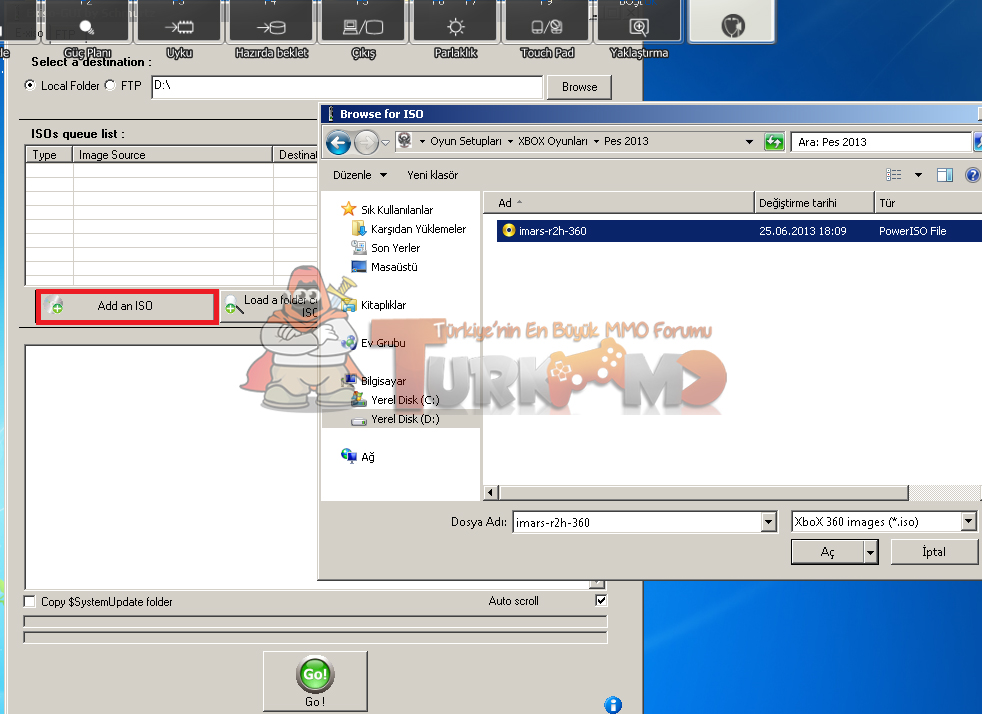Go forward in Browse for ISO dialog
Screen dimensions: 982x714
tap(366, 142)
